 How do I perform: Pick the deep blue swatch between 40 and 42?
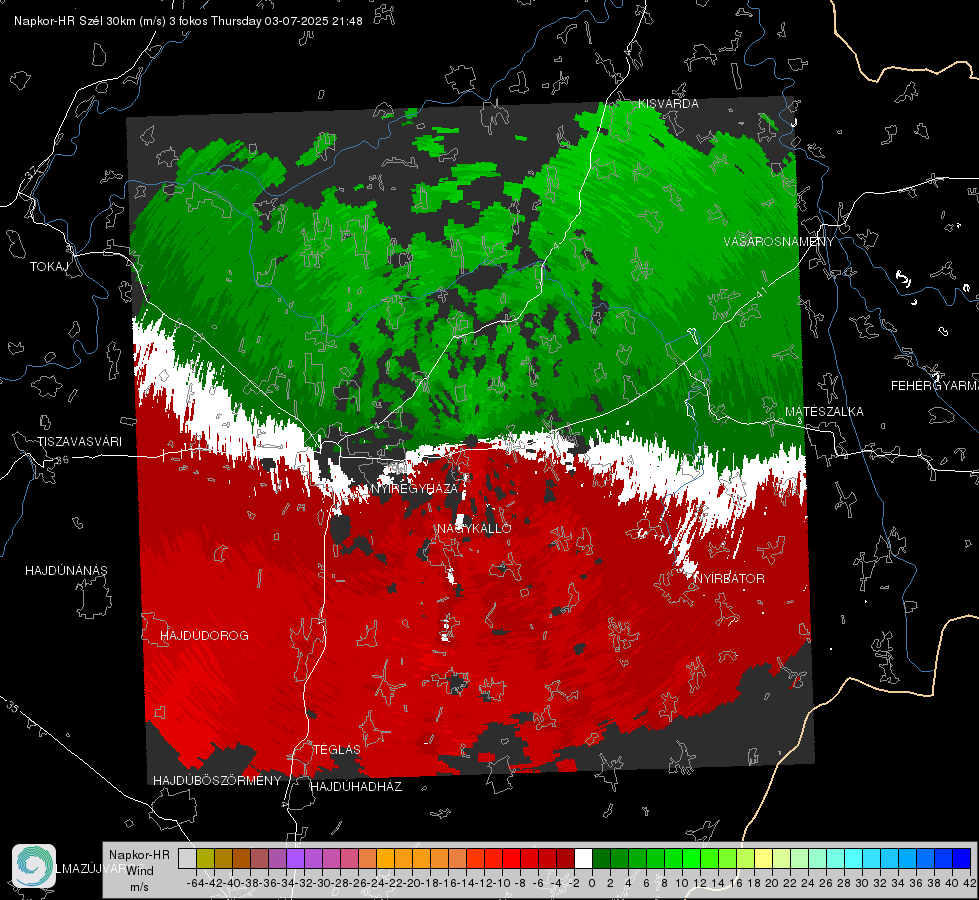(x=962, y=858)
